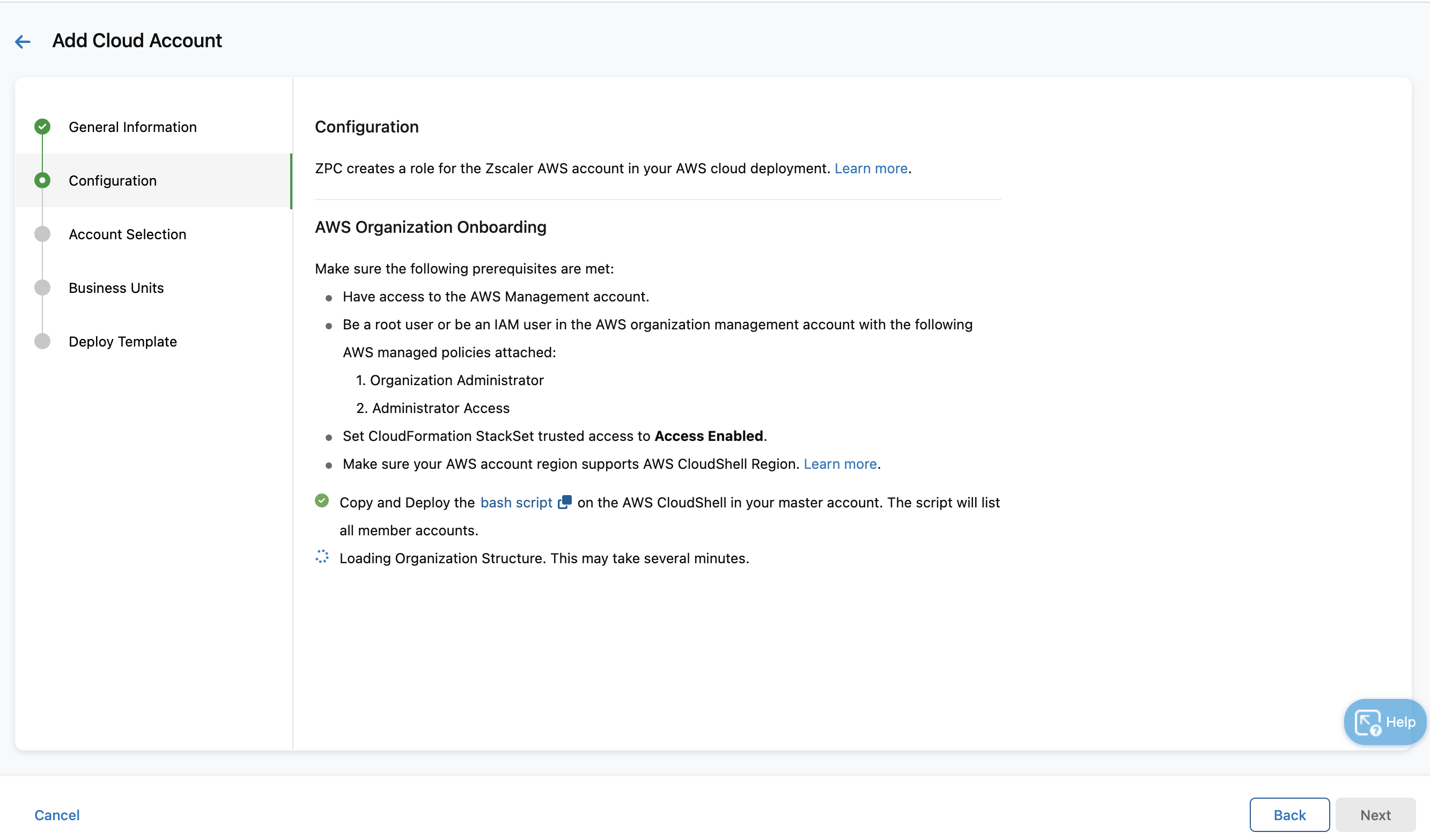Switch to the Account Selection step

coord(127,234)
